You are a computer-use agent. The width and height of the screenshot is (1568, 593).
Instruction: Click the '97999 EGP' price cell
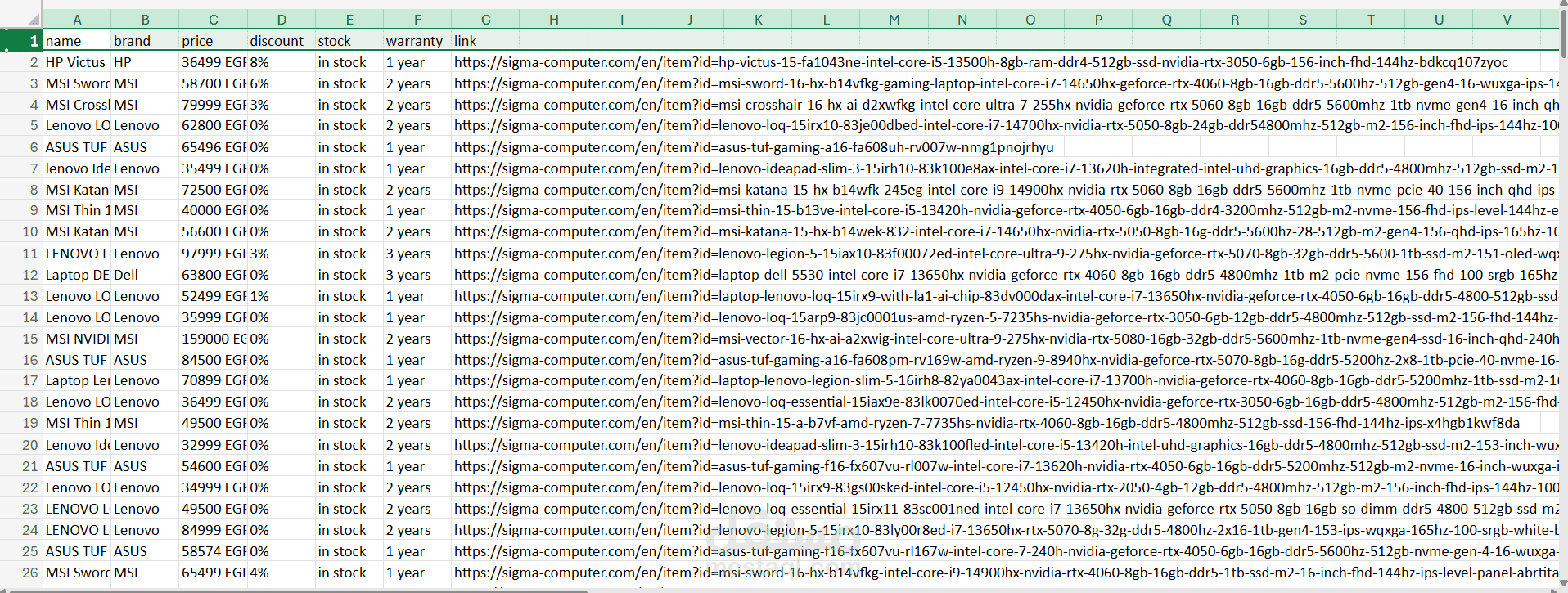pos(214,254)
